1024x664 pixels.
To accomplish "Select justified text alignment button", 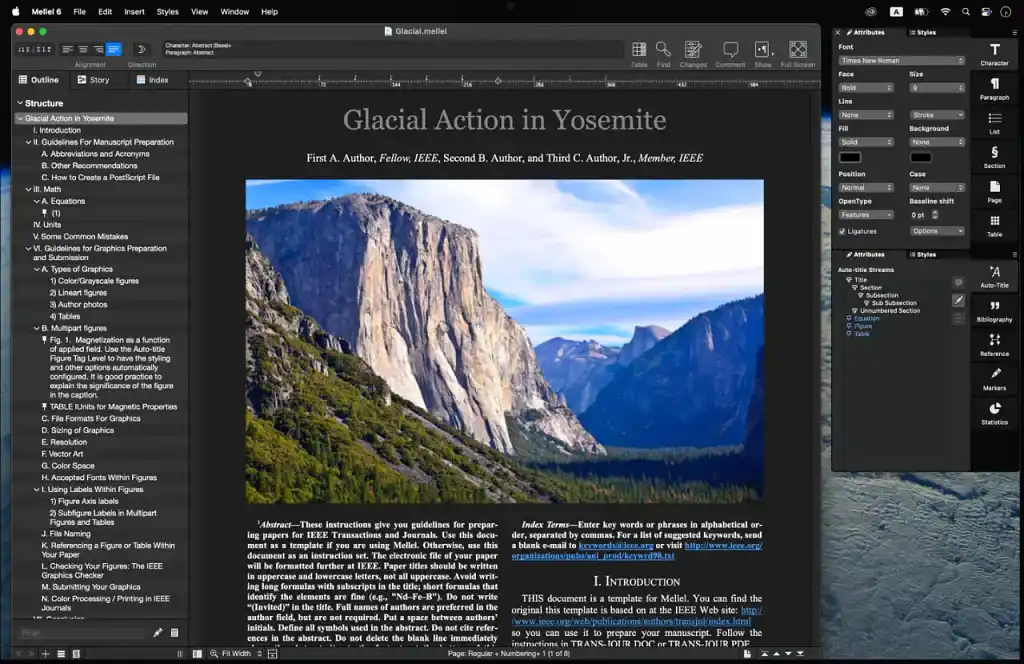I will point(113,49).
